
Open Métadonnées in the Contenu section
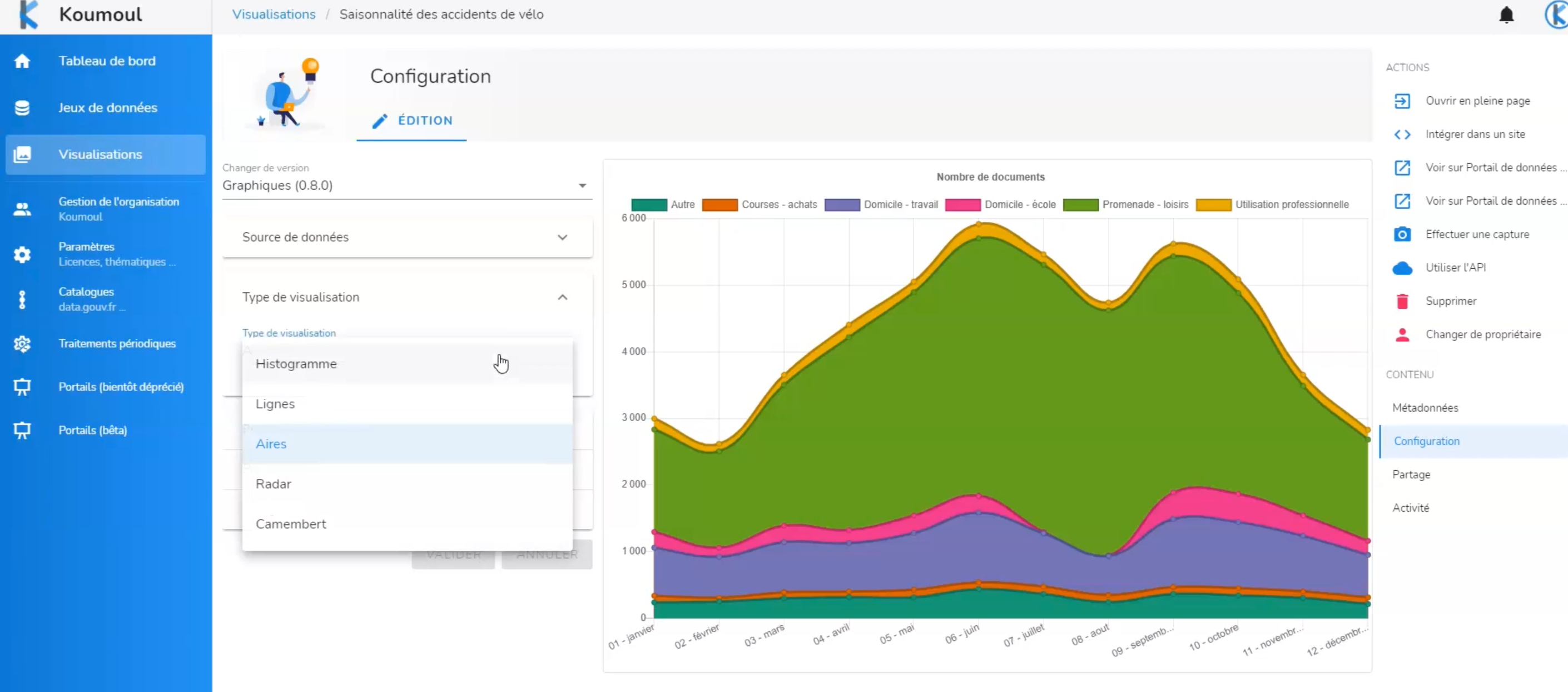(x=1425, y=408)
